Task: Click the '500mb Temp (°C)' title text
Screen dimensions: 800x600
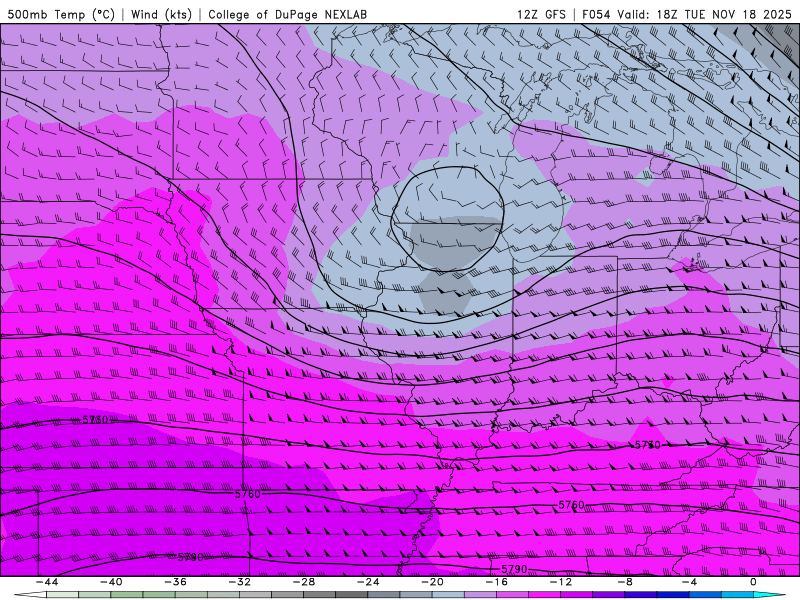Action: coord(61,14)
